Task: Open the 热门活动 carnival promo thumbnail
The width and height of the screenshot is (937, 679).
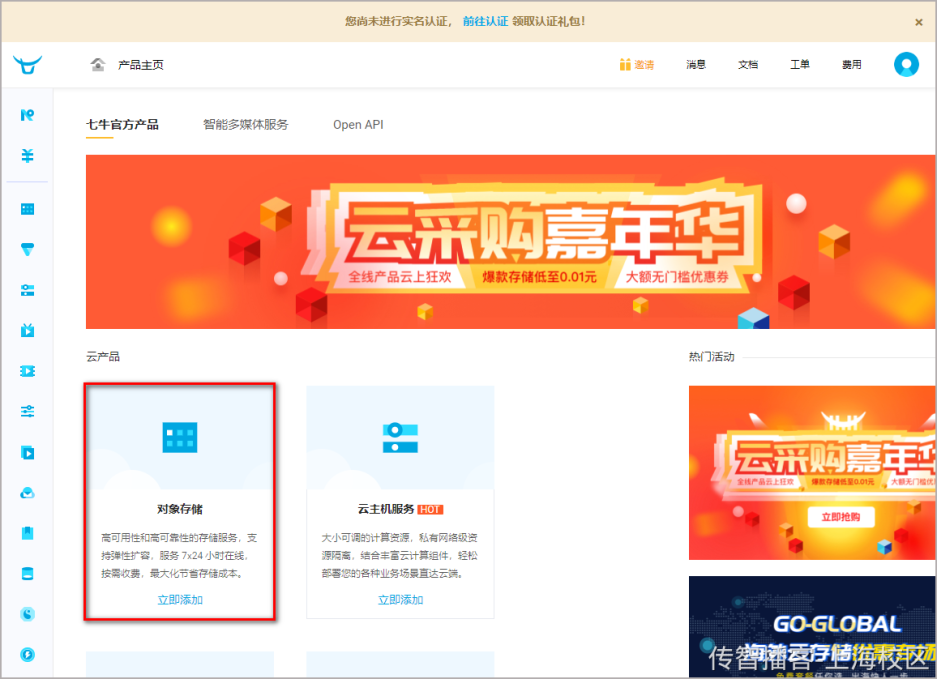Action: 812,473
